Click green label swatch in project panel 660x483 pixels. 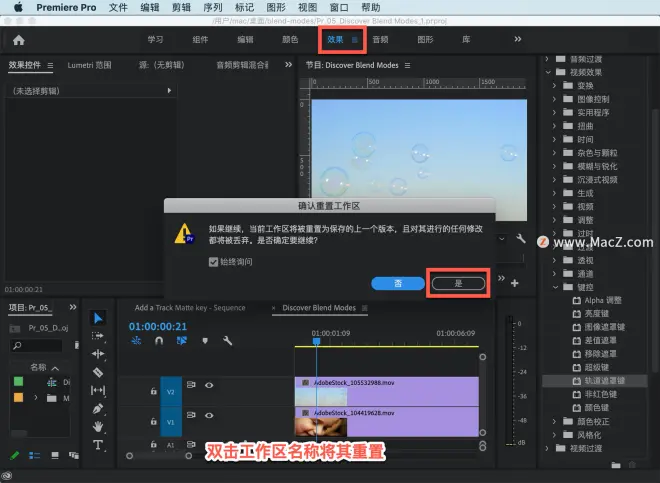pyautogui.click(x=19, y=382)
